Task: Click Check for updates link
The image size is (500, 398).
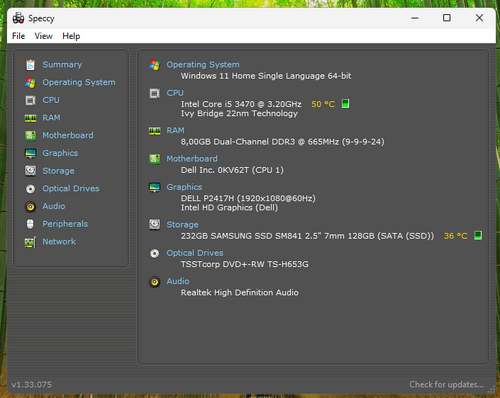Action: (446, 384)
